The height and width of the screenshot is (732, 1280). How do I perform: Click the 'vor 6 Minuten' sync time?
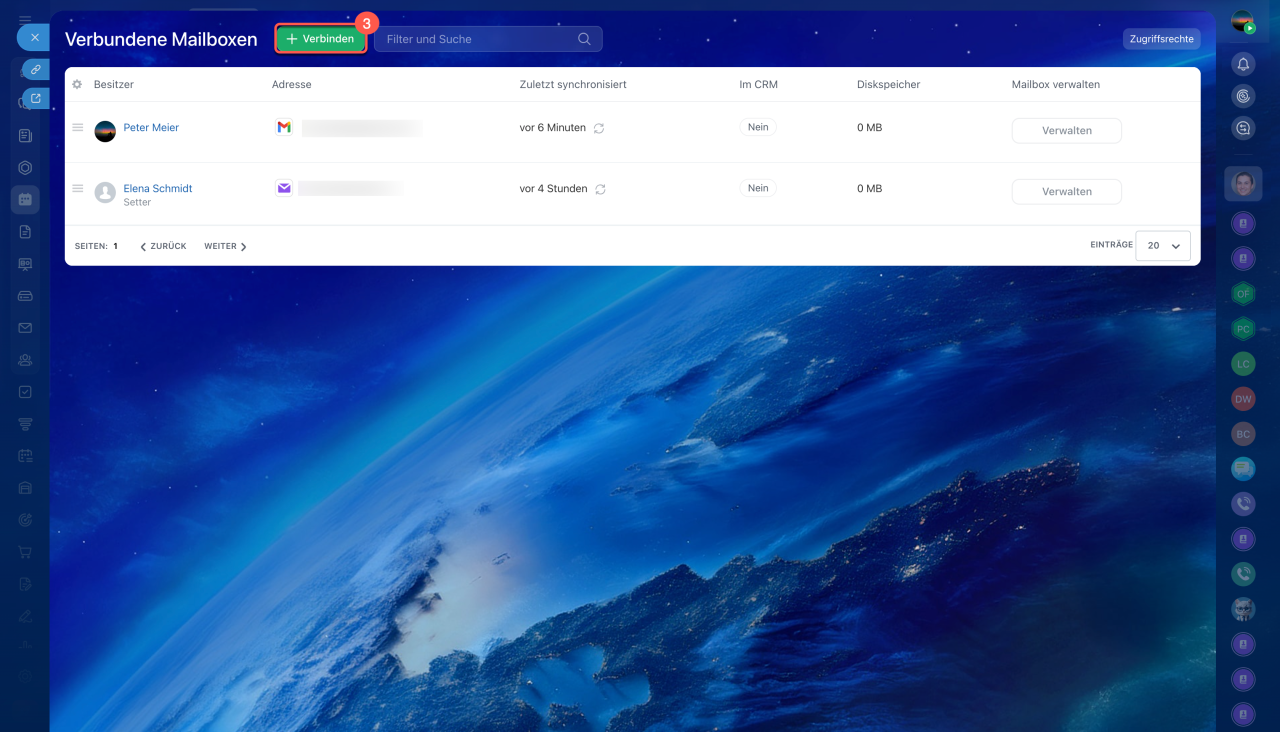tap(553, 128)
